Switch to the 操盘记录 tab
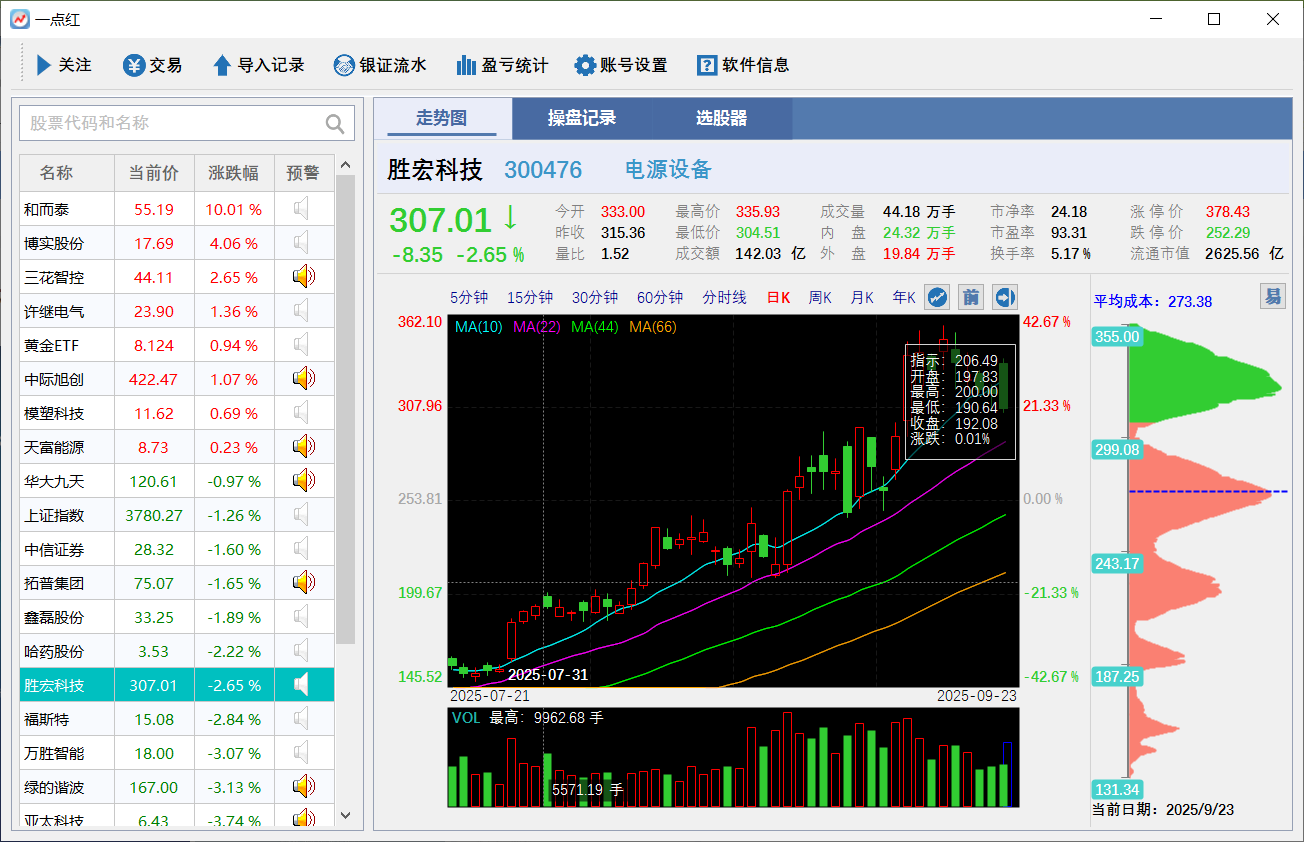Viewport: 1304px width, 842px height. pyautogui.click(x=581, y=118)
